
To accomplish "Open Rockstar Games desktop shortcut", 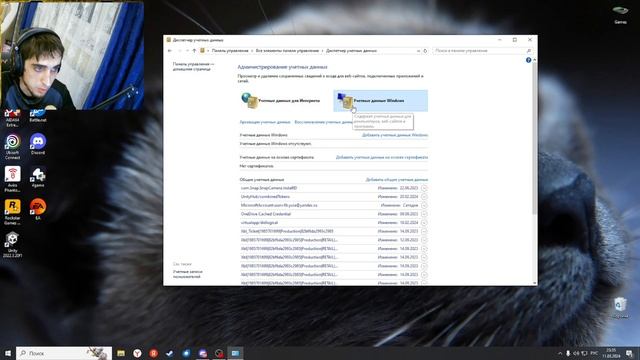I will click(x=13, y=212).
